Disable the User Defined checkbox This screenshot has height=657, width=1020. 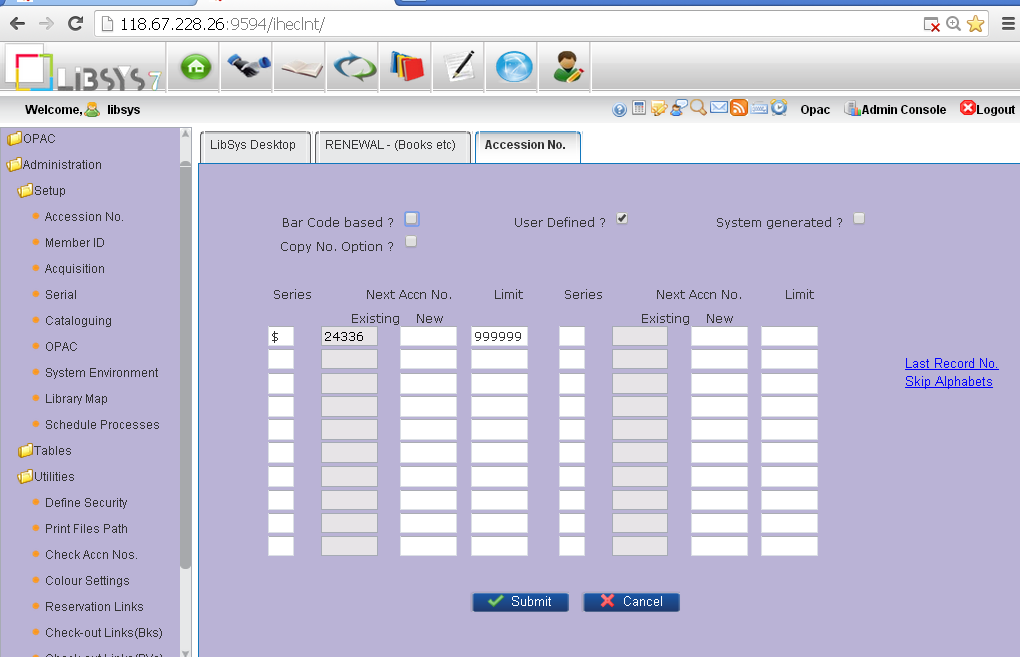[622, 218]
